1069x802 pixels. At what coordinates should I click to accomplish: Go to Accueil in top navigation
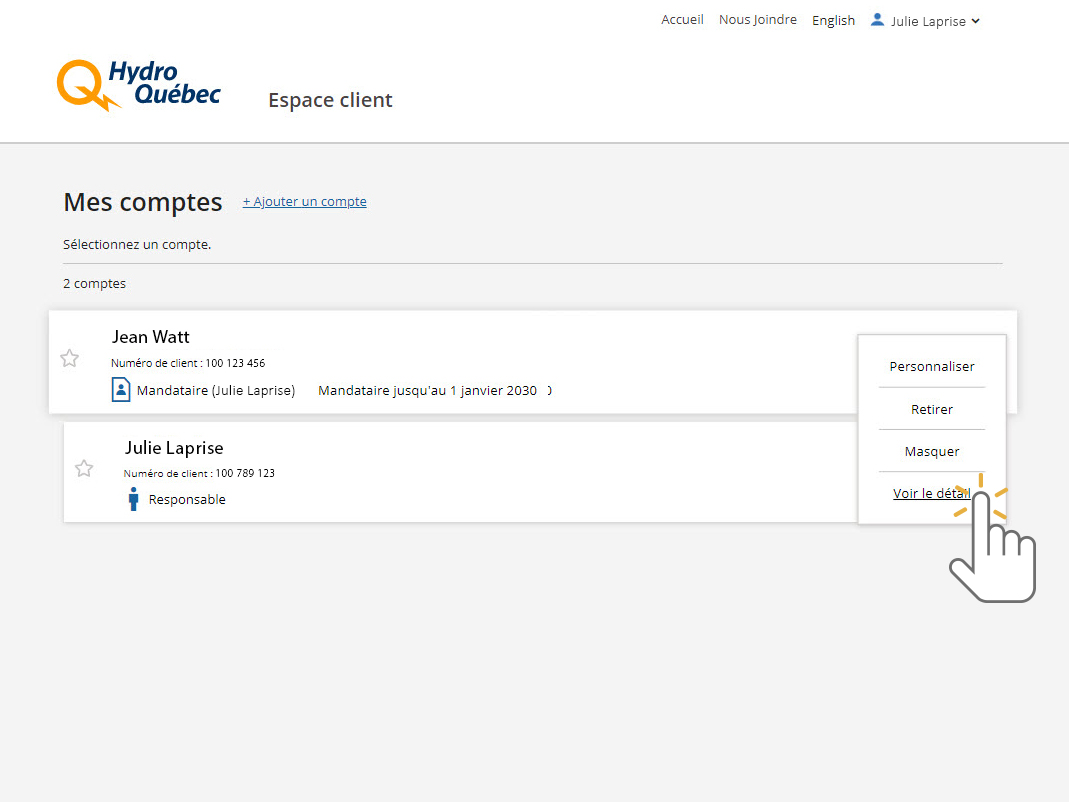(x=682, y=20)
